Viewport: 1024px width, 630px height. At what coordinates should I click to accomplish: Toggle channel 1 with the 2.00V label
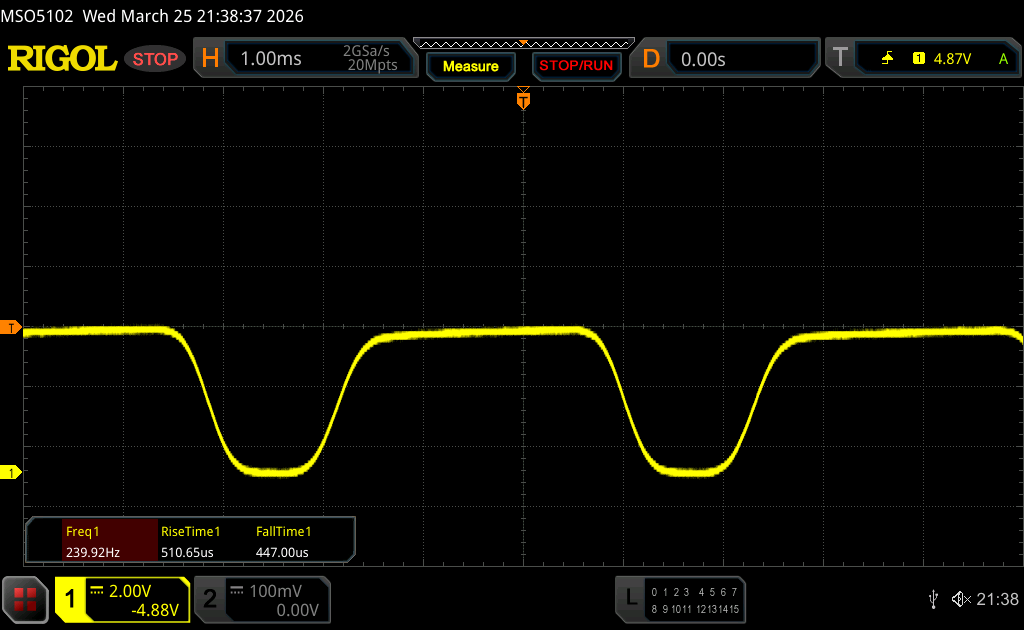122,598
